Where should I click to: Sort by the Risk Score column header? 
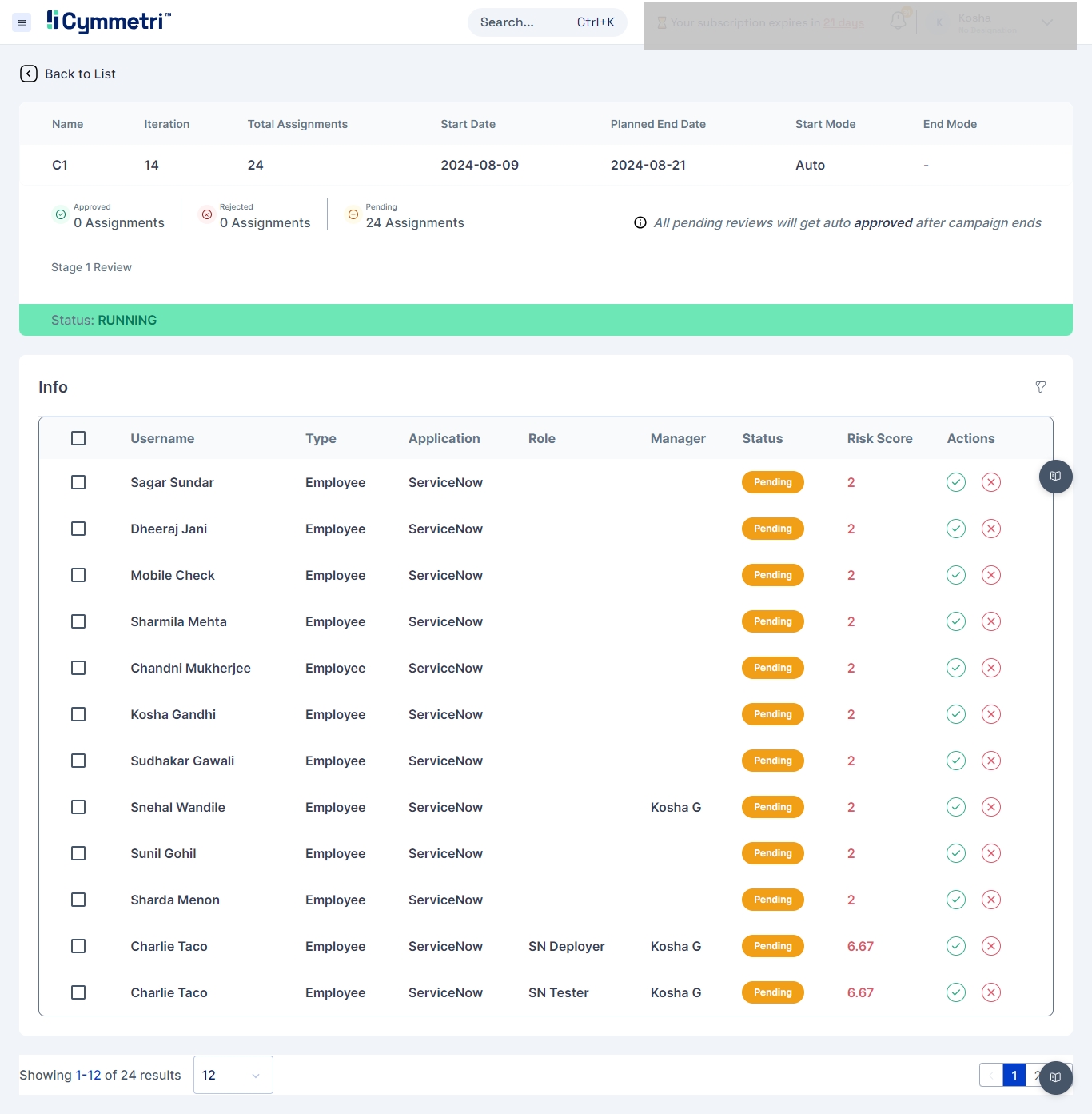[879, 438]
